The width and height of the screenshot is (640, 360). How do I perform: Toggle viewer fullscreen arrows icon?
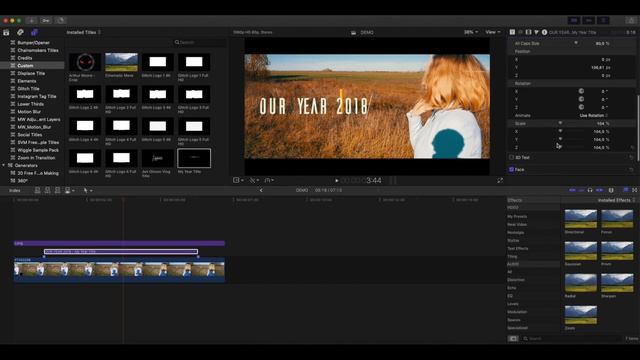tap(500, 180)
